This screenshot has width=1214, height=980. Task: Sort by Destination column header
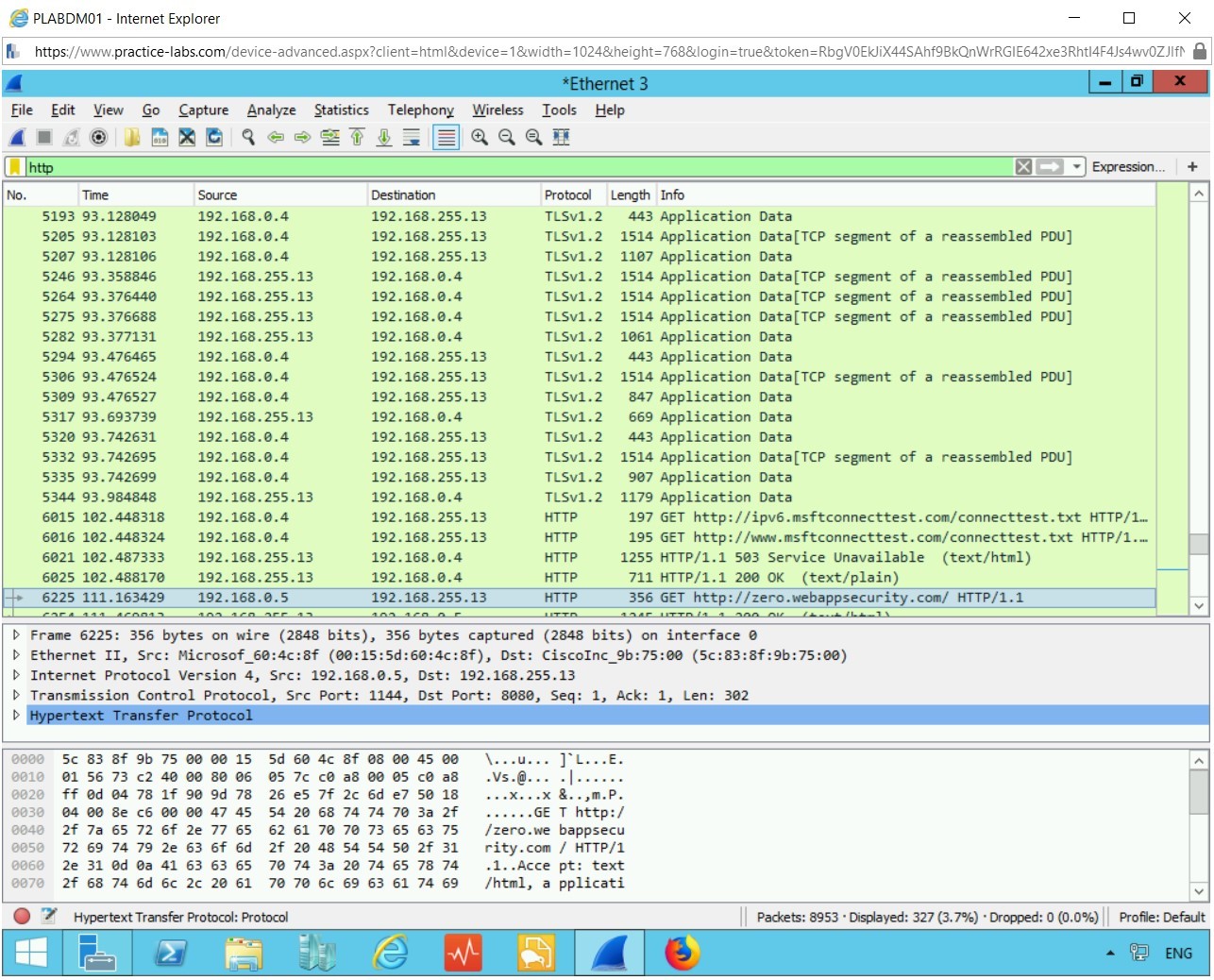tap(454, 195)
